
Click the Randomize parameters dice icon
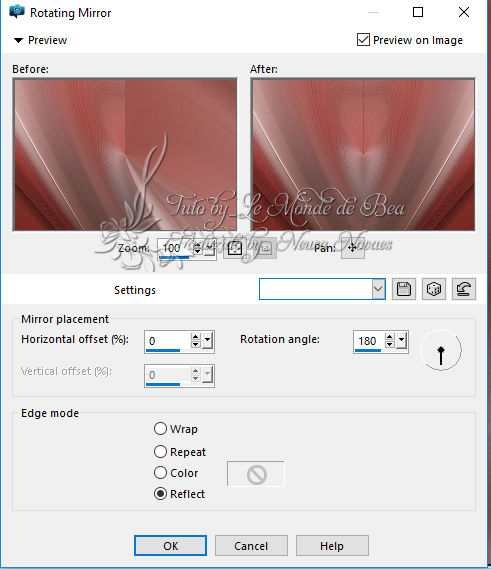coord(434,289)
